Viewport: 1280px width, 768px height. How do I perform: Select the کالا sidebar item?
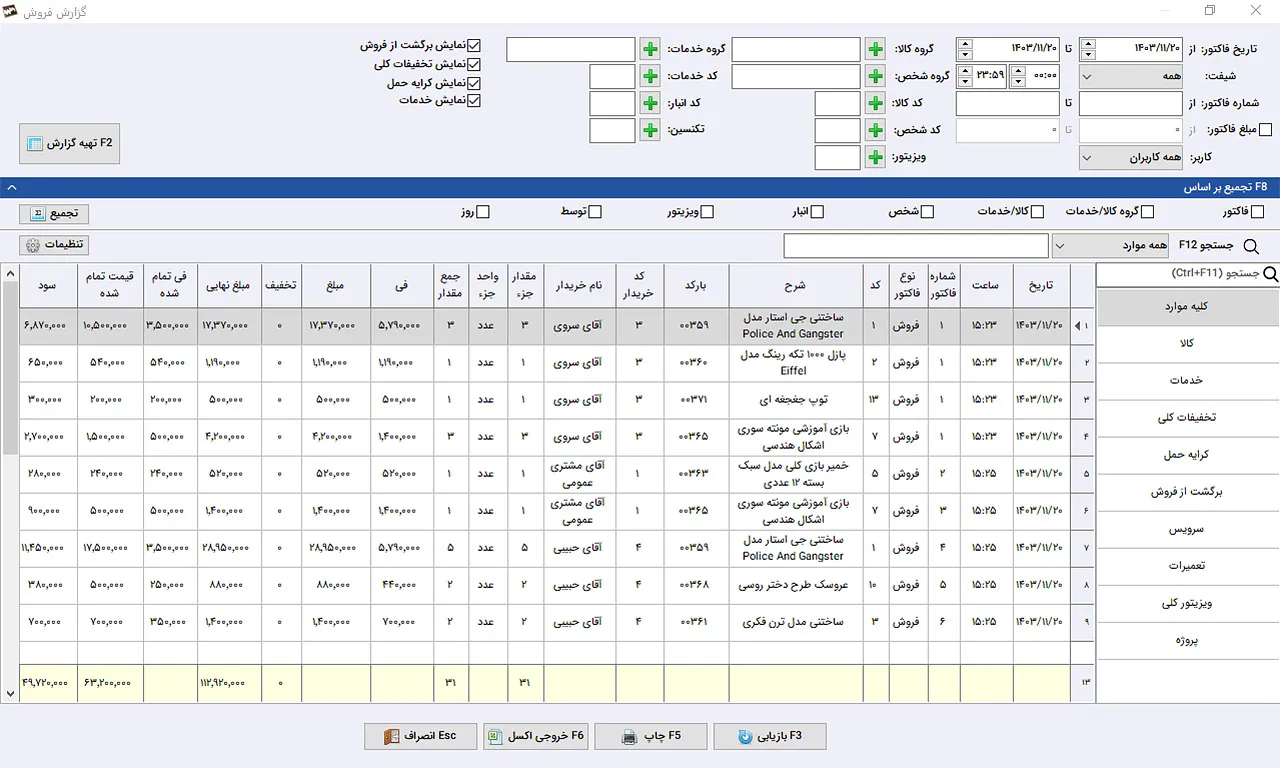tap(1188, 344)
